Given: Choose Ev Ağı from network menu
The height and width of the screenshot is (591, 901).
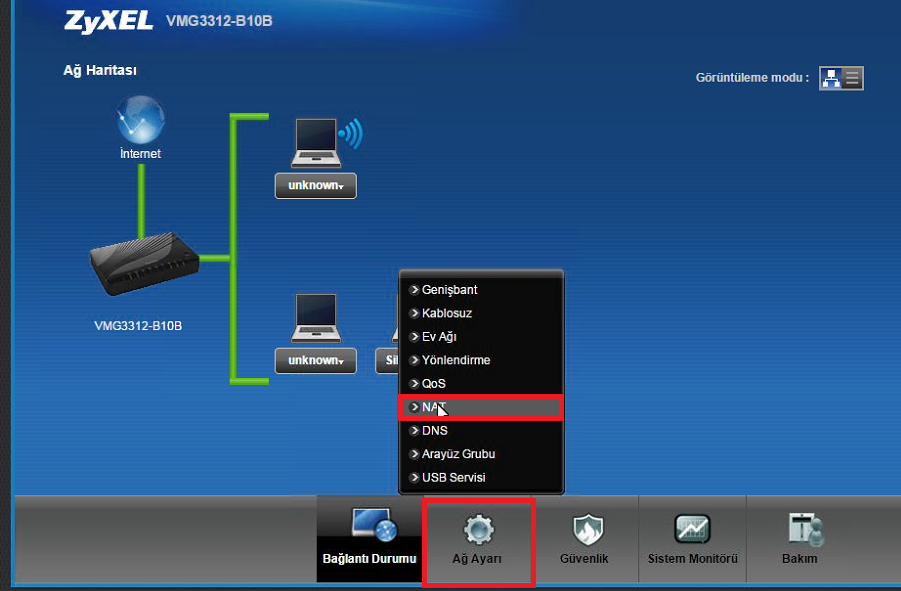Looking at the screenshot, I should (482, 337).
